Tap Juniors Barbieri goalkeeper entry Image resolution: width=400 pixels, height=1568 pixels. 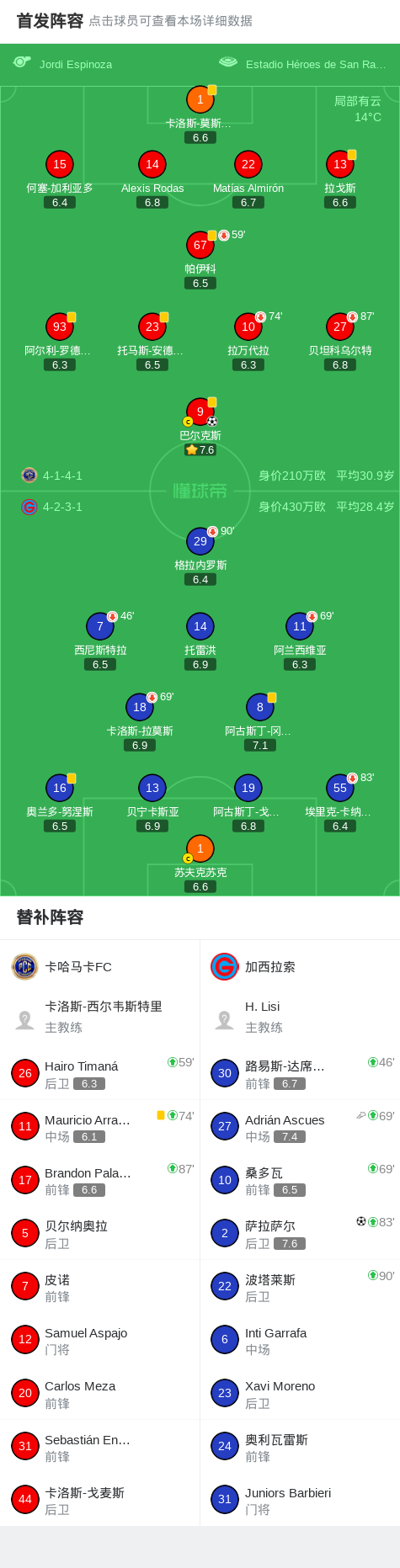pos(300,1500)
